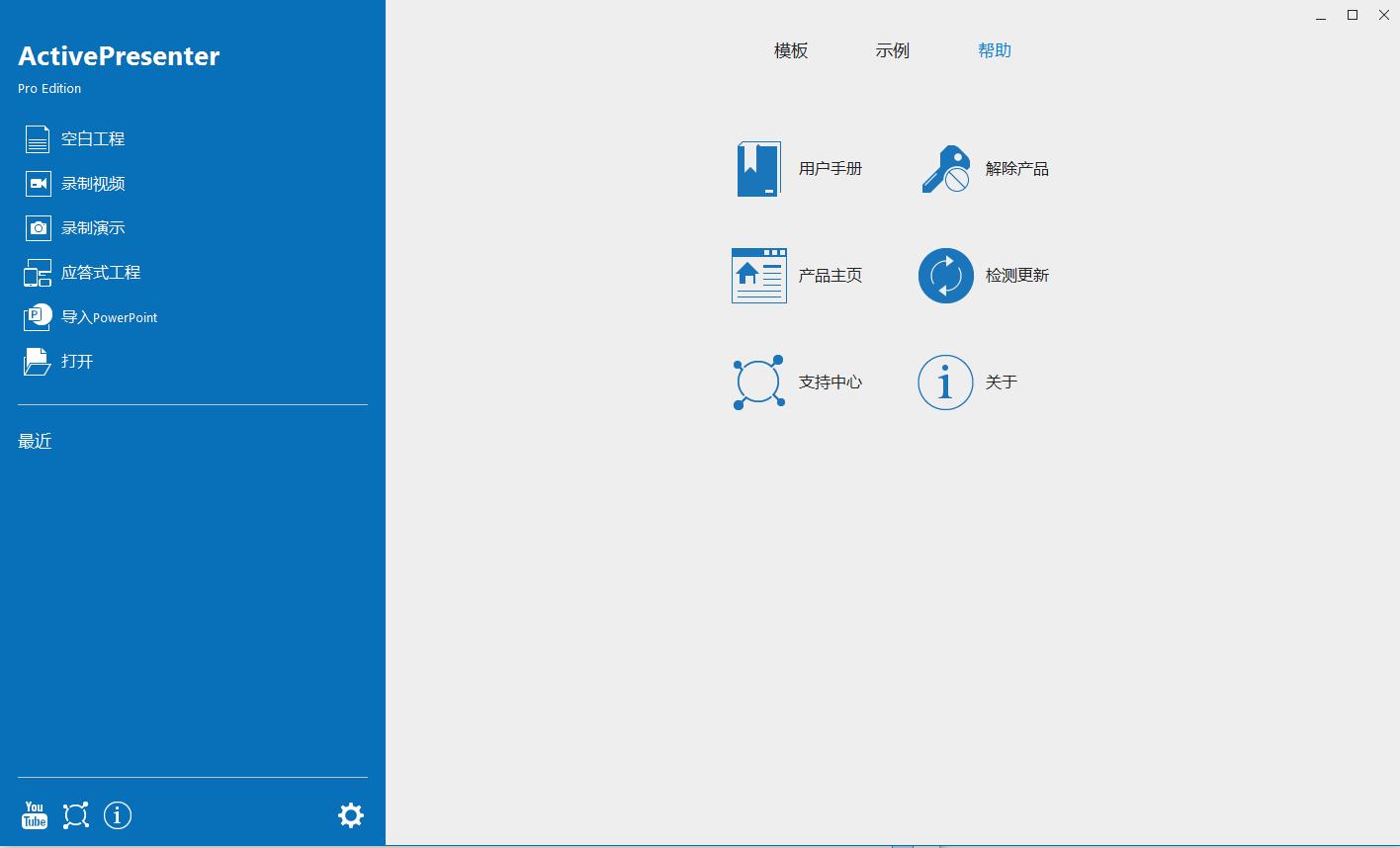Click 解除产品 link text
The height and width of the screenshot is (848, 1400).
click(x=1017, y=169)
